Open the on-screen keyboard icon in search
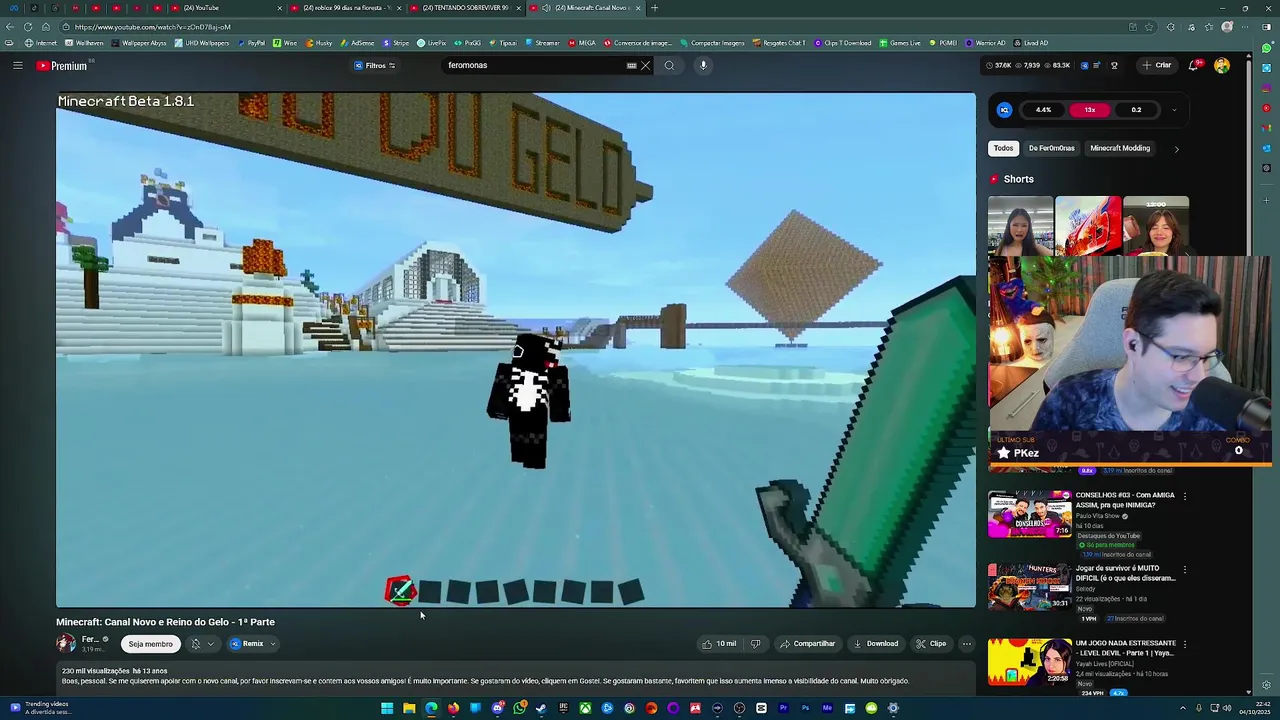 tap(631, 66)
